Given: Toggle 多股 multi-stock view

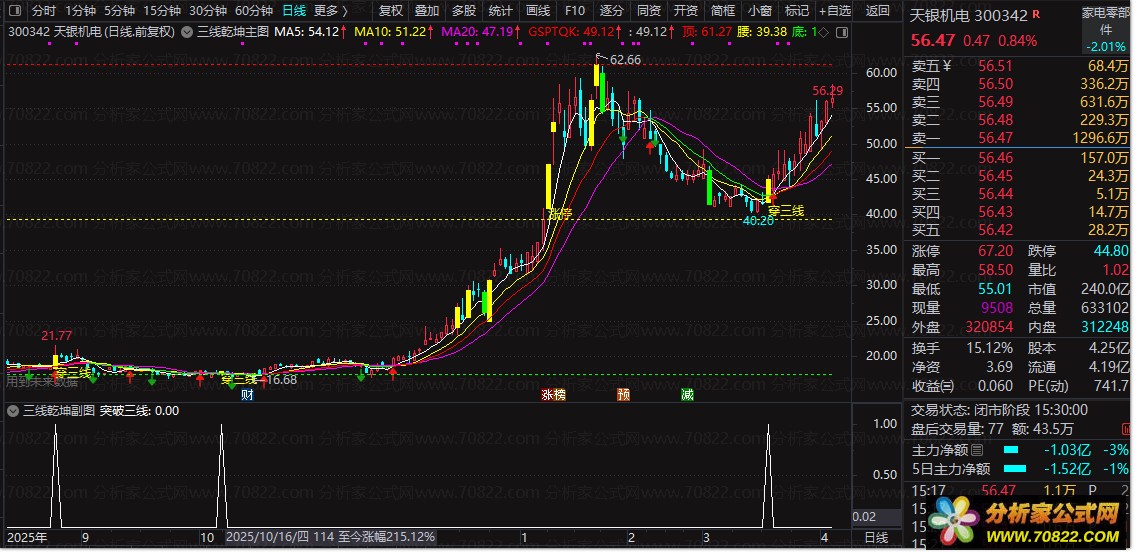Looking at the screenshot, I should 464,11.
